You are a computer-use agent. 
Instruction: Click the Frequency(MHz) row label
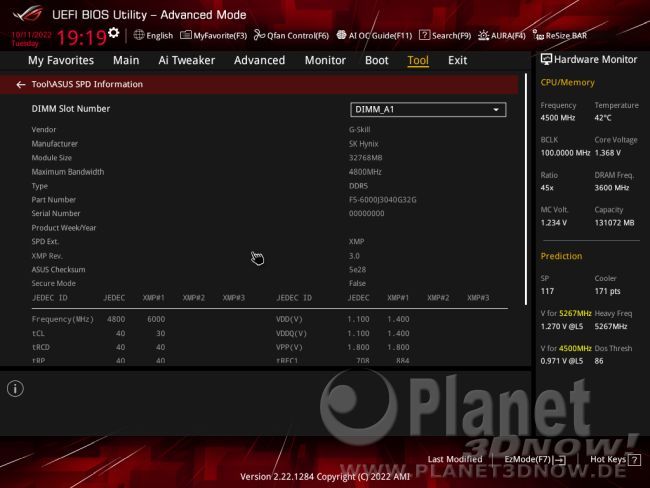click(x=63, y=319)
